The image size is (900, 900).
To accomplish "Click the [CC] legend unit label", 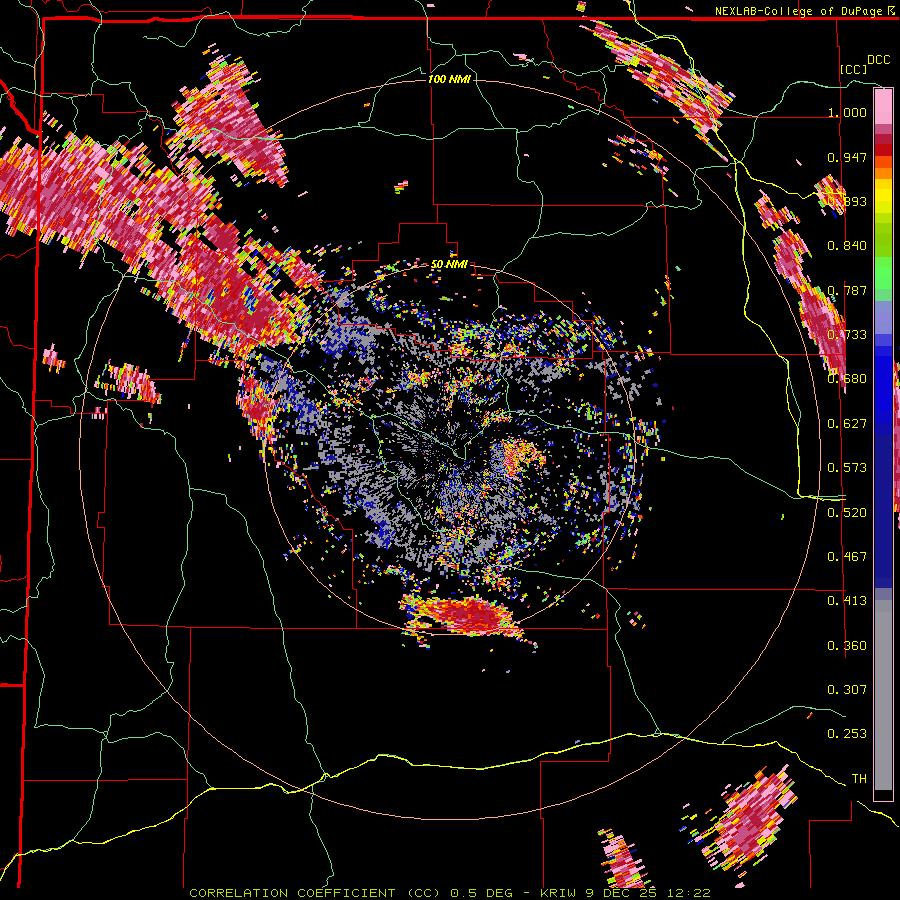I will coord(853,69).
